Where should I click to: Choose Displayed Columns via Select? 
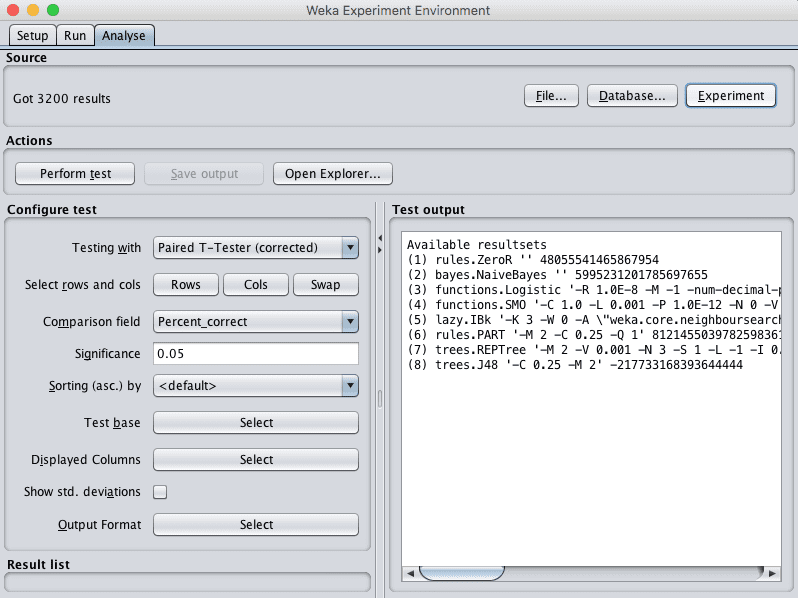point(256,460)
